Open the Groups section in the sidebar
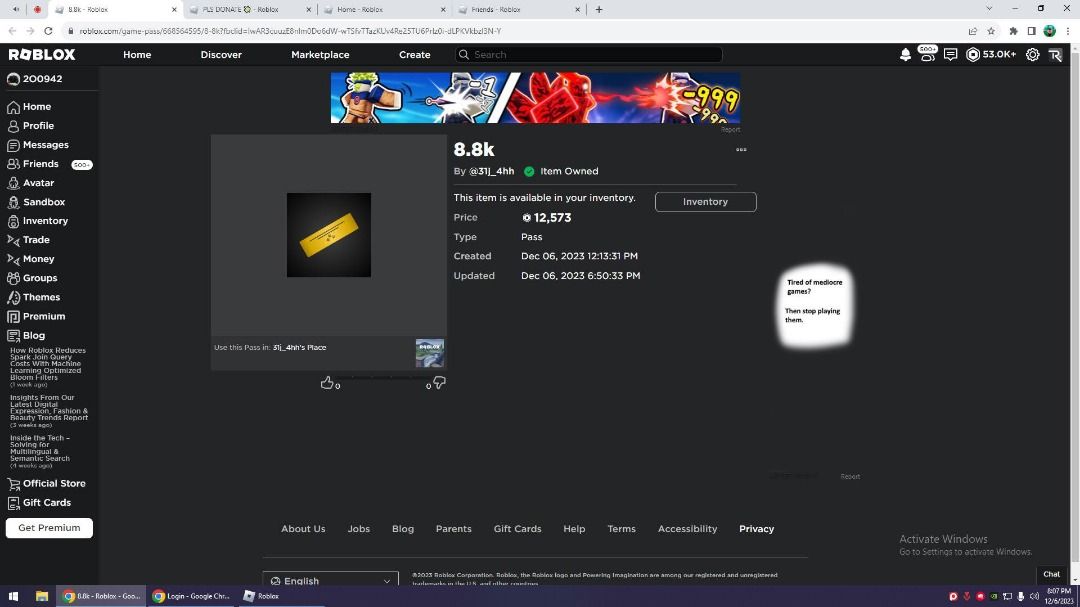Viewport: 1080px width, 607px height. coord(39,277)
